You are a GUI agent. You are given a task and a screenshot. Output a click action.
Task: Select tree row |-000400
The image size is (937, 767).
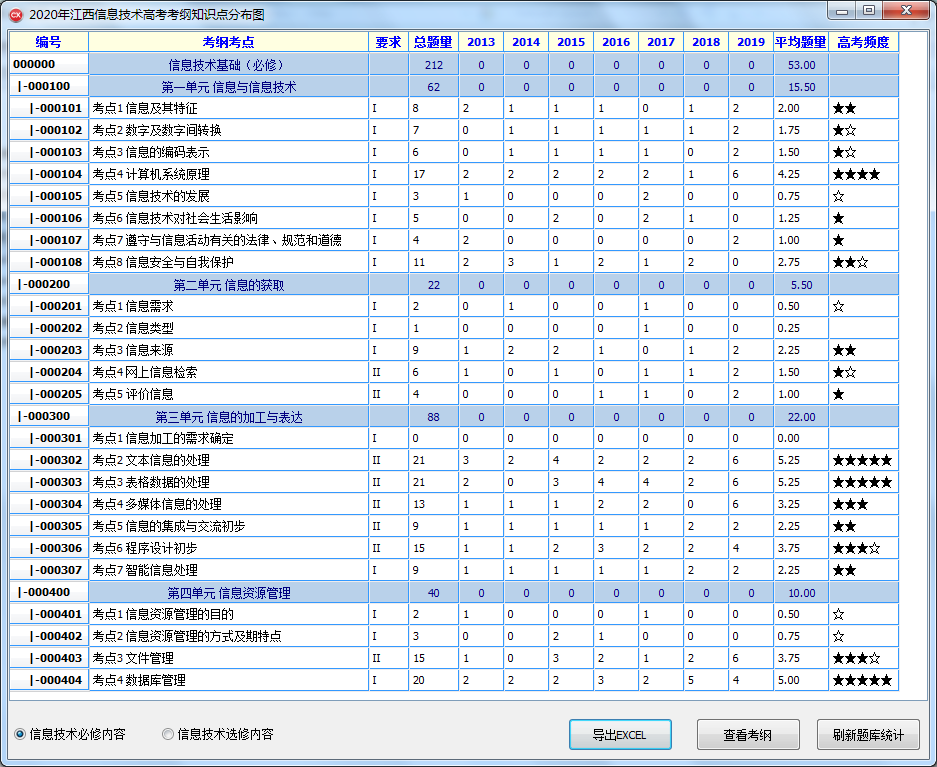(x=49, y=593)
